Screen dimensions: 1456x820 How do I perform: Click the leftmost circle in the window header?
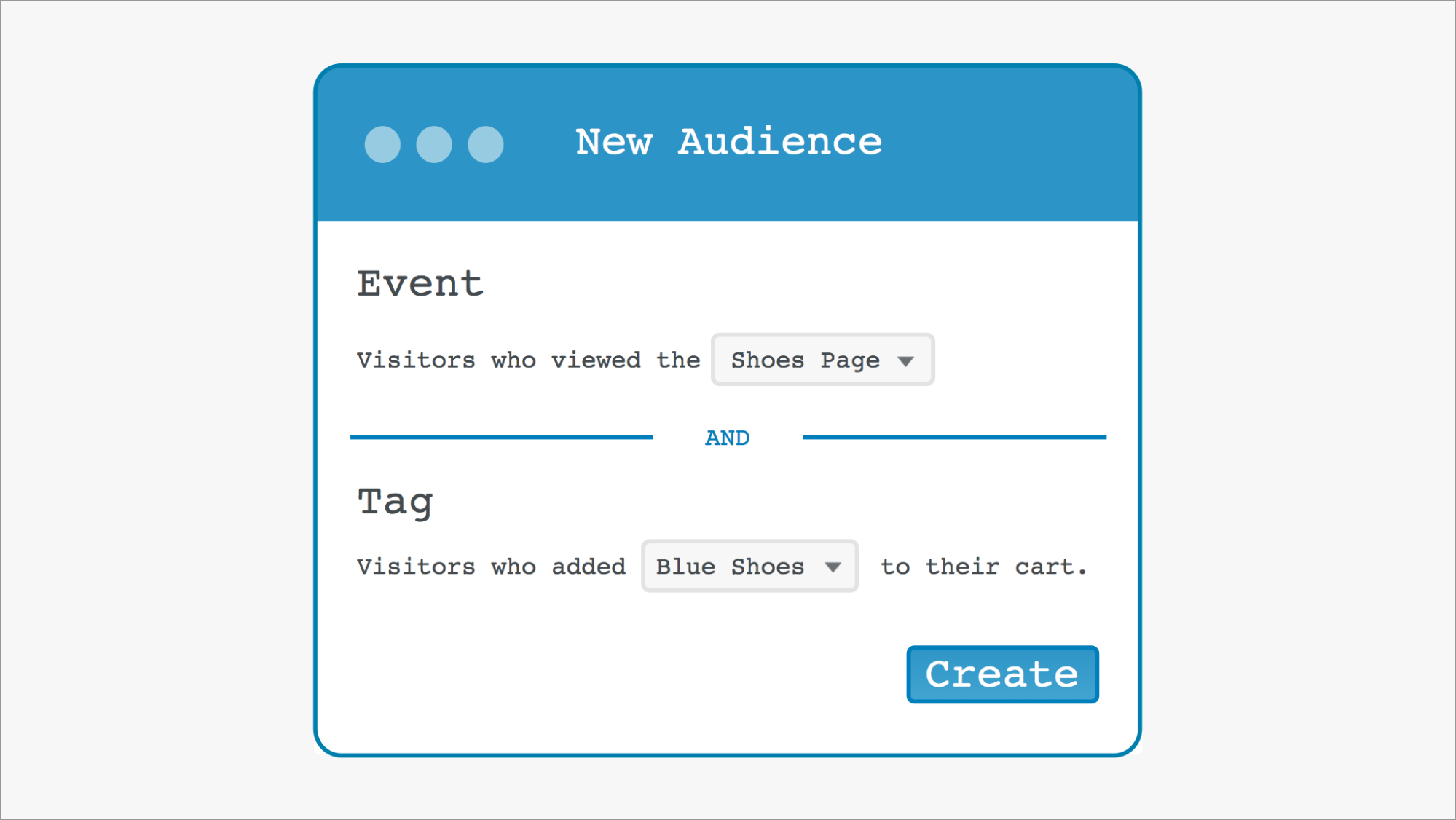[x=382, y=144]
